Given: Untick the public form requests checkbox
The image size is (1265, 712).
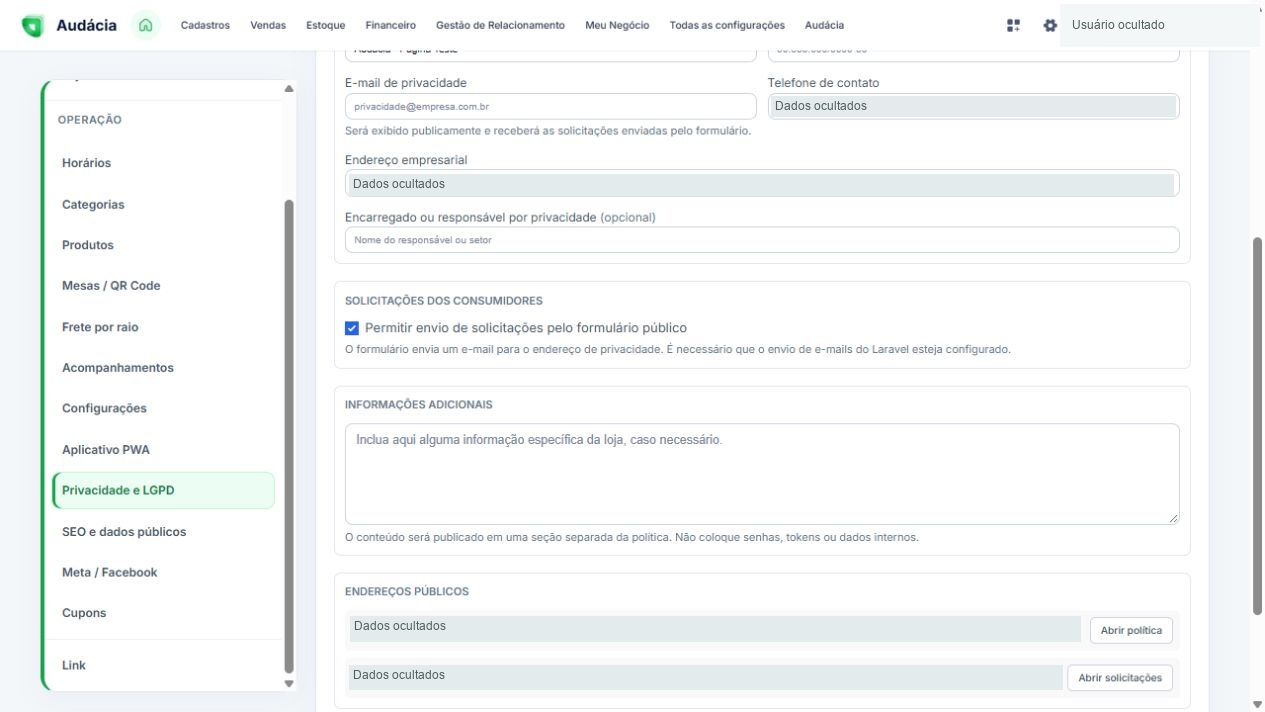Looking at the screenshot, I should 352,328.
